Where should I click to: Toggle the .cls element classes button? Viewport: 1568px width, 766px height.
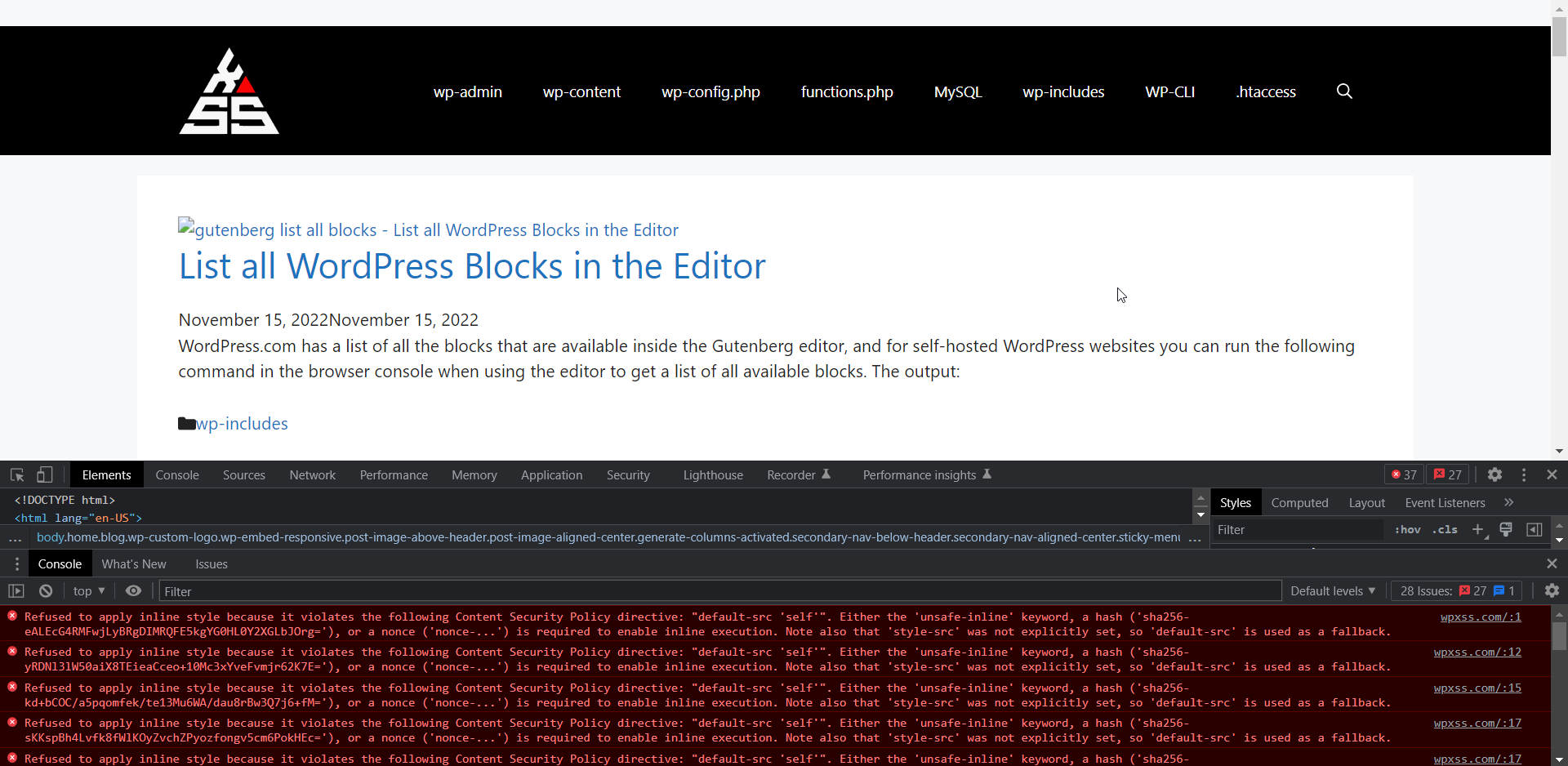(x=1445, y=529)
